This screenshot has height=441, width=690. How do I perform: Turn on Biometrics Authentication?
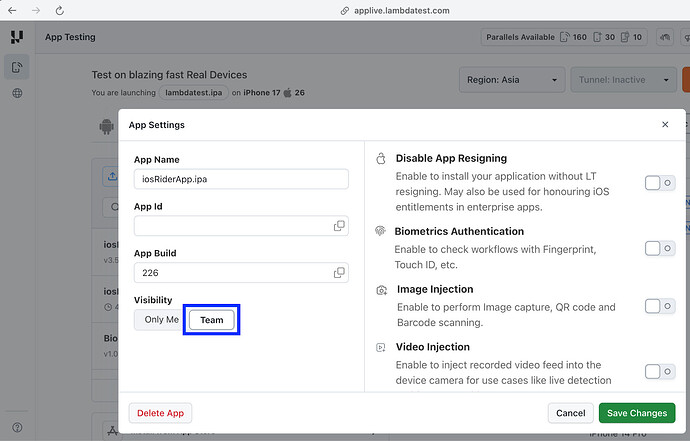(659, 248)
